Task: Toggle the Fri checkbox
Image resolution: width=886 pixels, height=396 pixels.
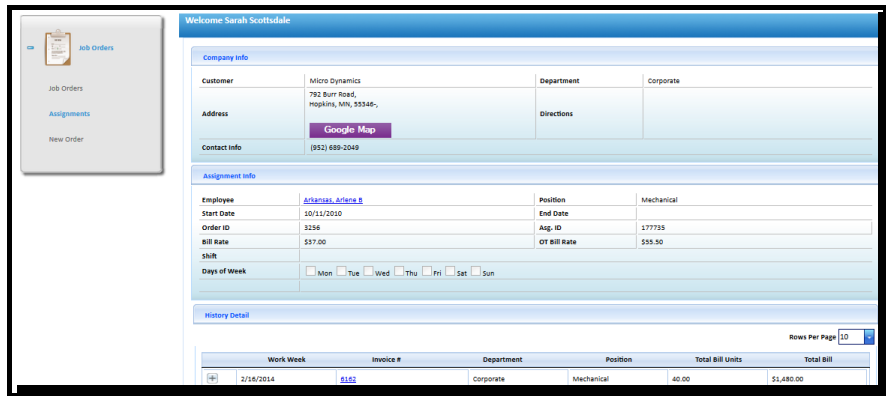Action: click(x=427, y=271)
